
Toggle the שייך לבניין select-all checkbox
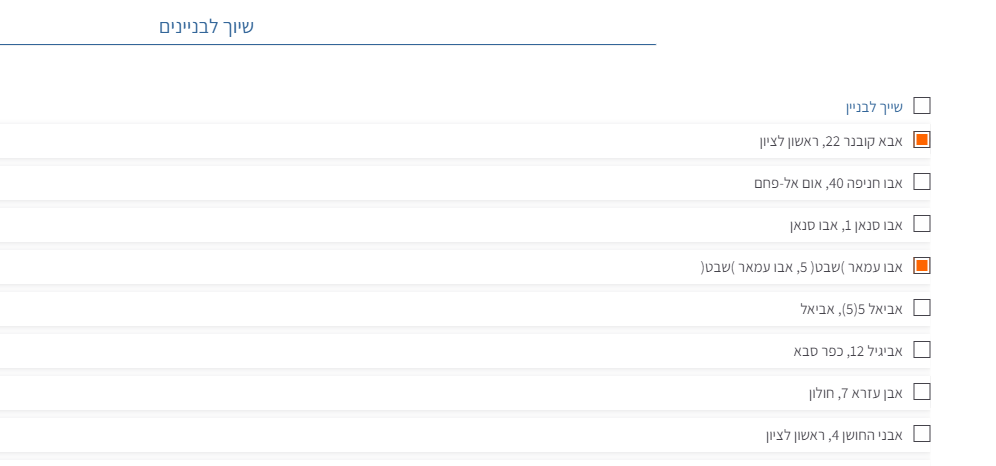923,105
